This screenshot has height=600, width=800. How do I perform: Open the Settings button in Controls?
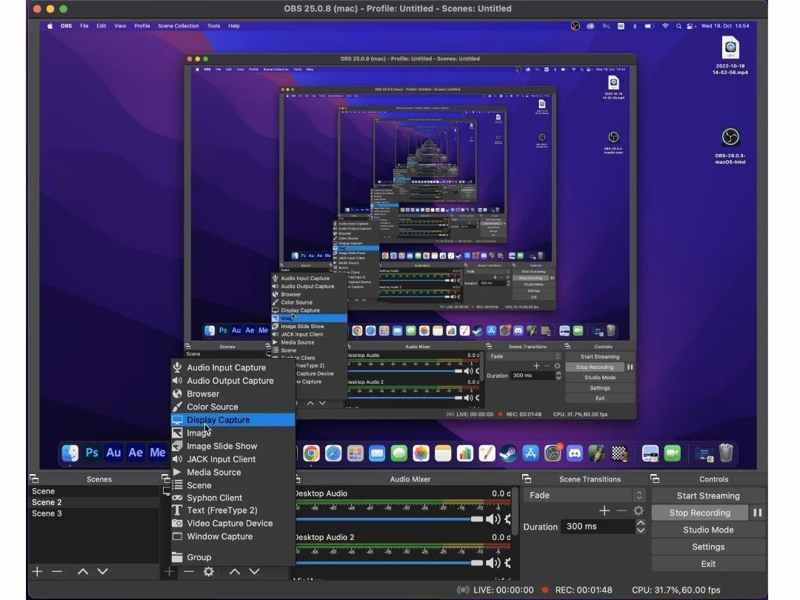click(x=708, y=547)
